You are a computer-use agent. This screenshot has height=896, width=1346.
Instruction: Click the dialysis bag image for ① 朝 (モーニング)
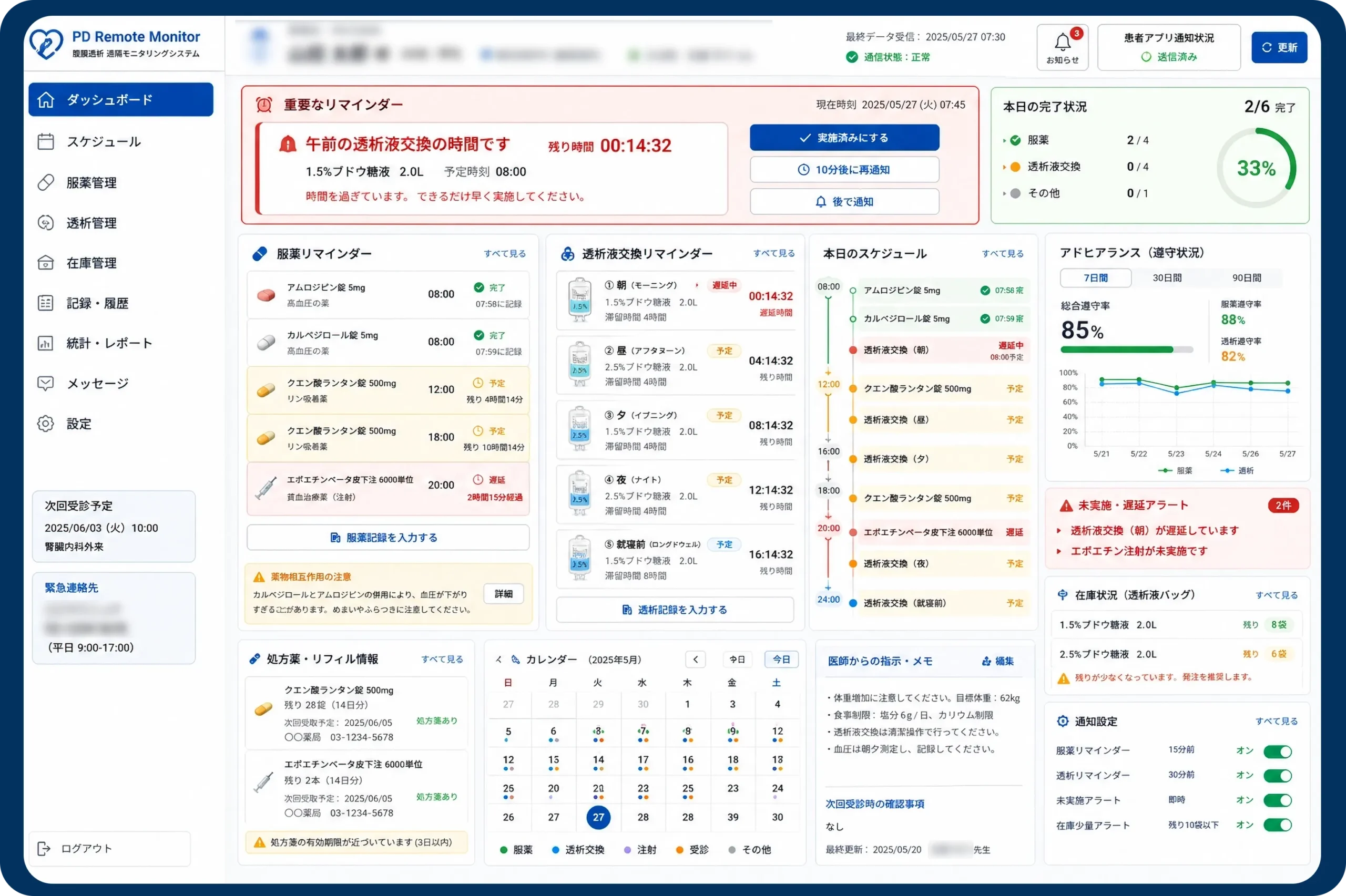click(x=579, y=300)
